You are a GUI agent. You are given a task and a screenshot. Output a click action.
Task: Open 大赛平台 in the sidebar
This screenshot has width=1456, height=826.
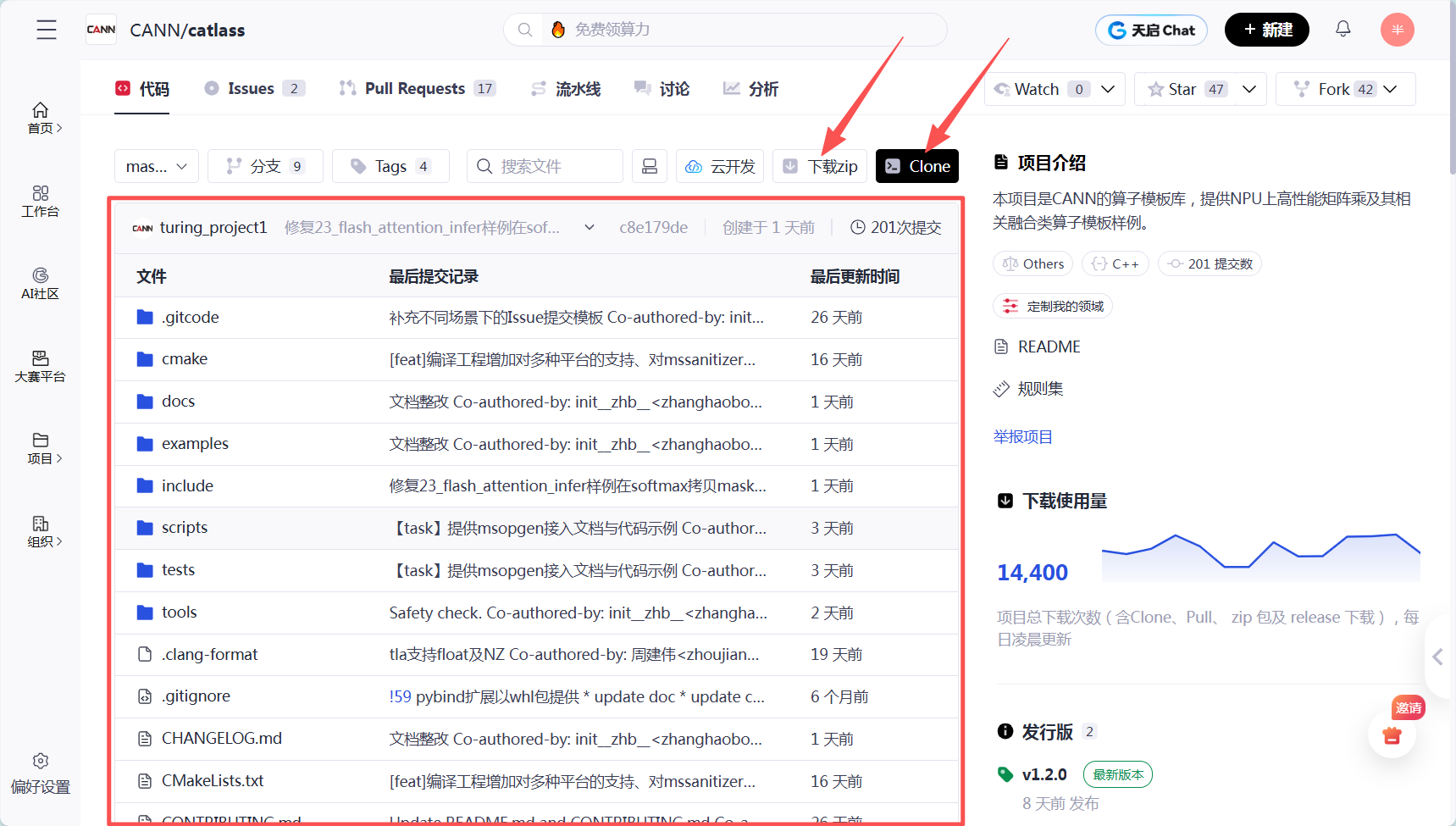pos(40,367)
